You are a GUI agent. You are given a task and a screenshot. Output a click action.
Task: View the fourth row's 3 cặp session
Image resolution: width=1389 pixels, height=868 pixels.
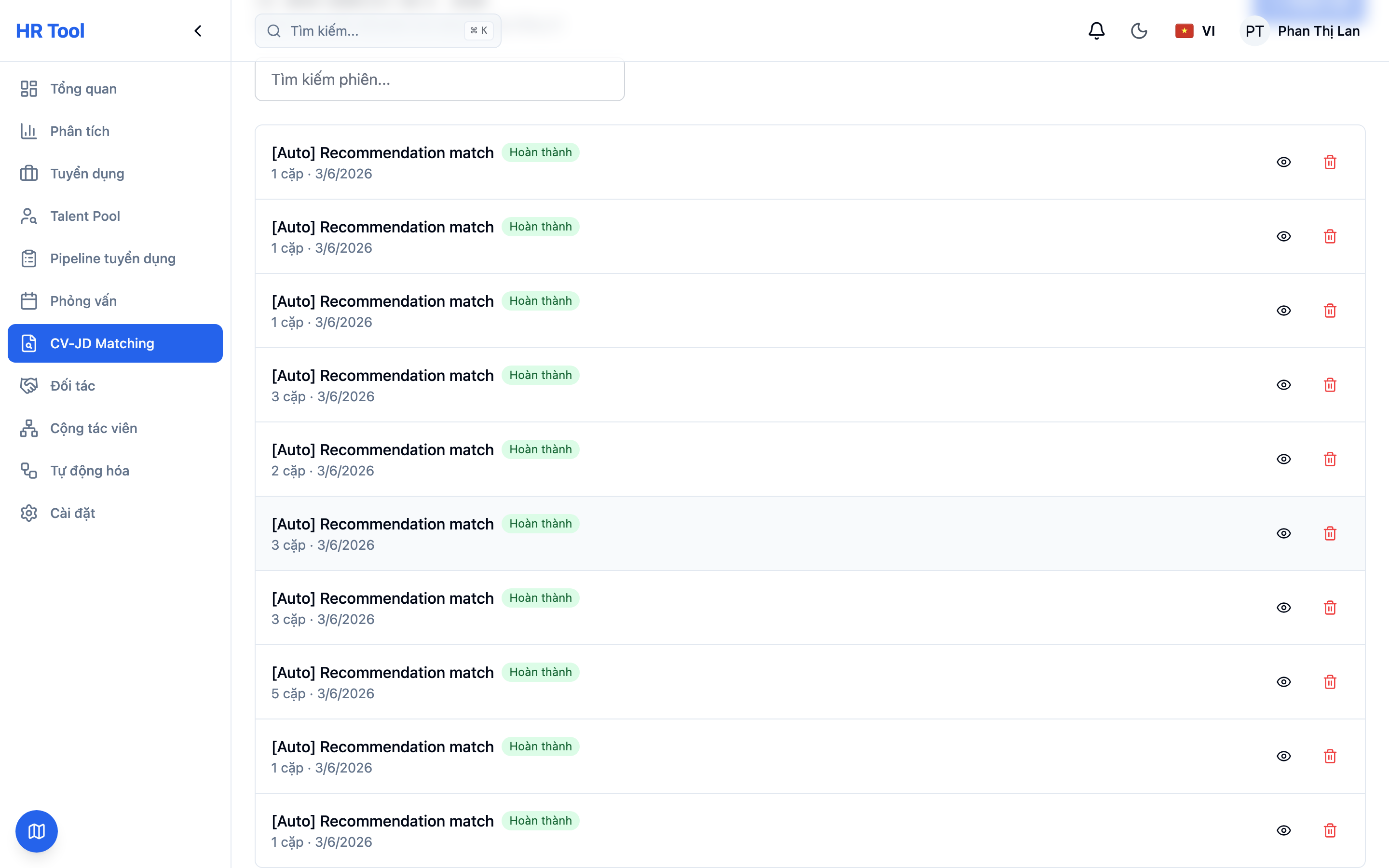1283,385
